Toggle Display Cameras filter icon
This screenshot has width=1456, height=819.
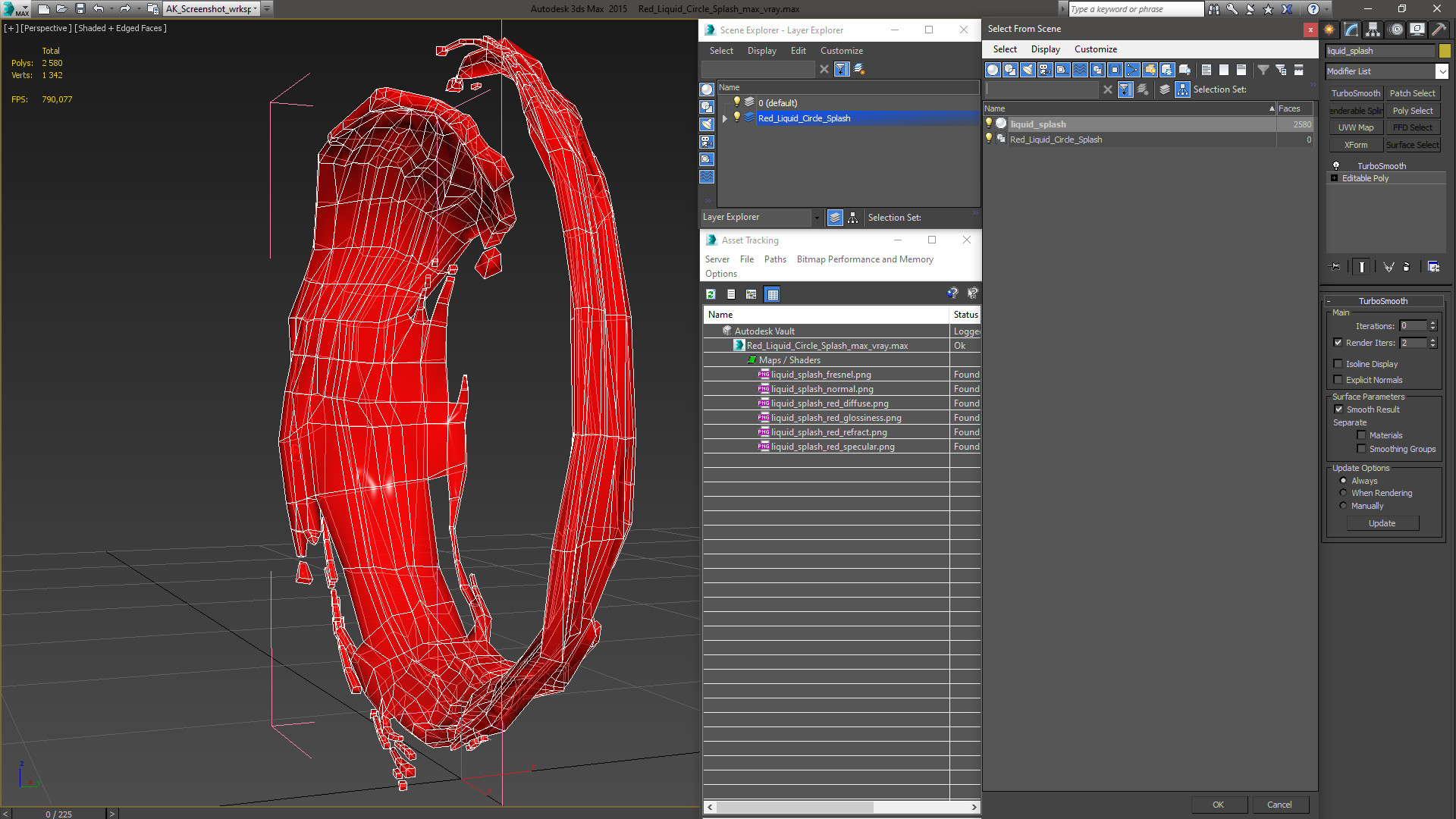(x=1045, y=70)
